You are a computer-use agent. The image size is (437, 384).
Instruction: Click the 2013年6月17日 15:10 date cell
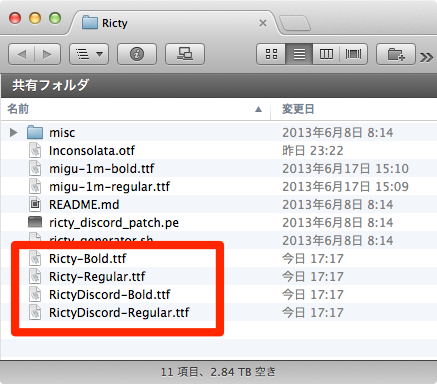pyautogui.click(x=345, y=169)
